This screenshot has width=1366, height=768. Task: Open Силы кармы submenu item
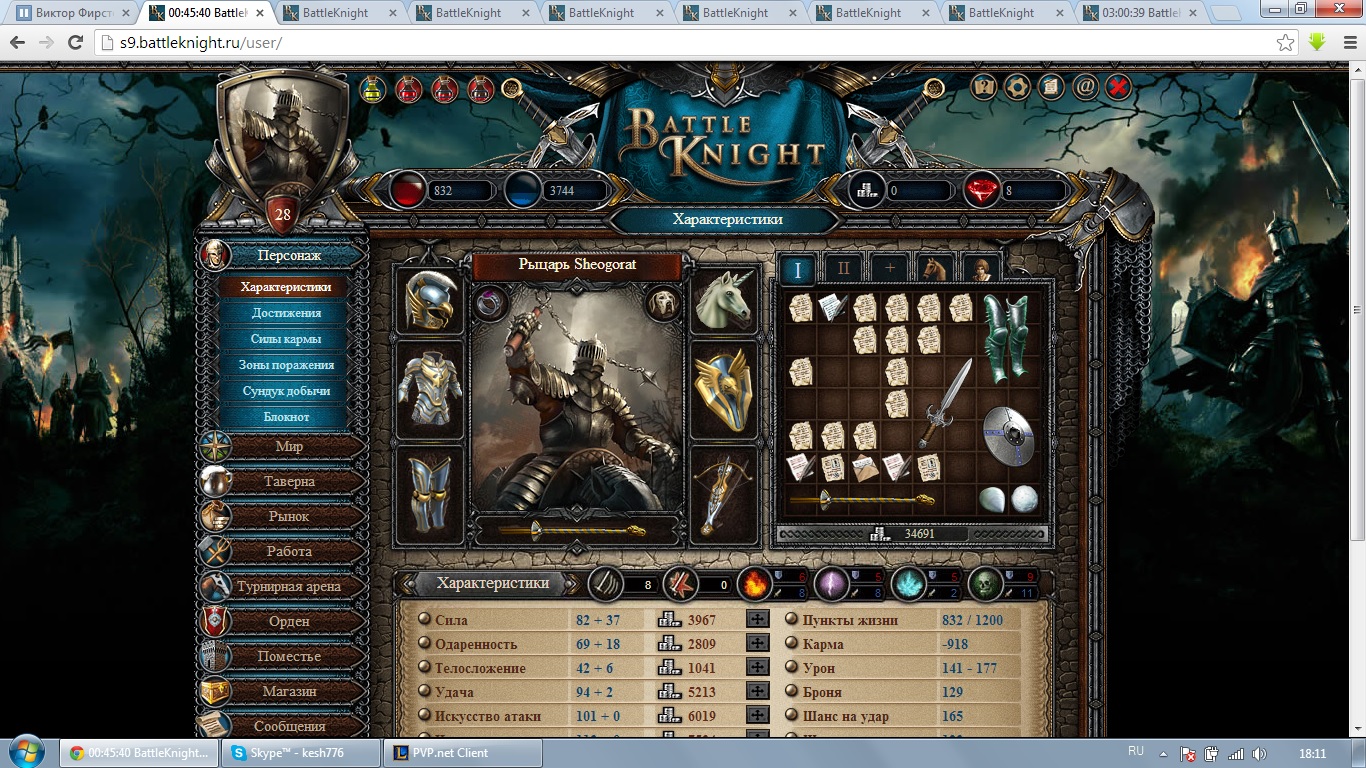285,339
